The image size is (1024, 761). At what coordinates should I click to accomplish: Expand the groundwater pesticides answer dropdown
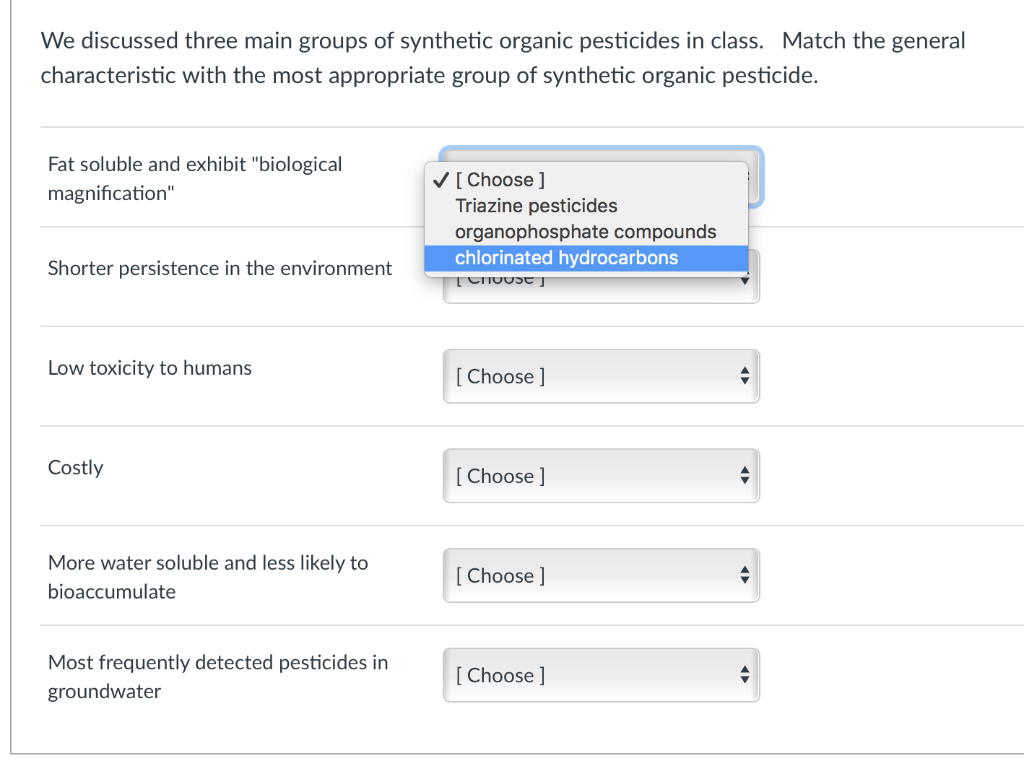pos(600,676)
